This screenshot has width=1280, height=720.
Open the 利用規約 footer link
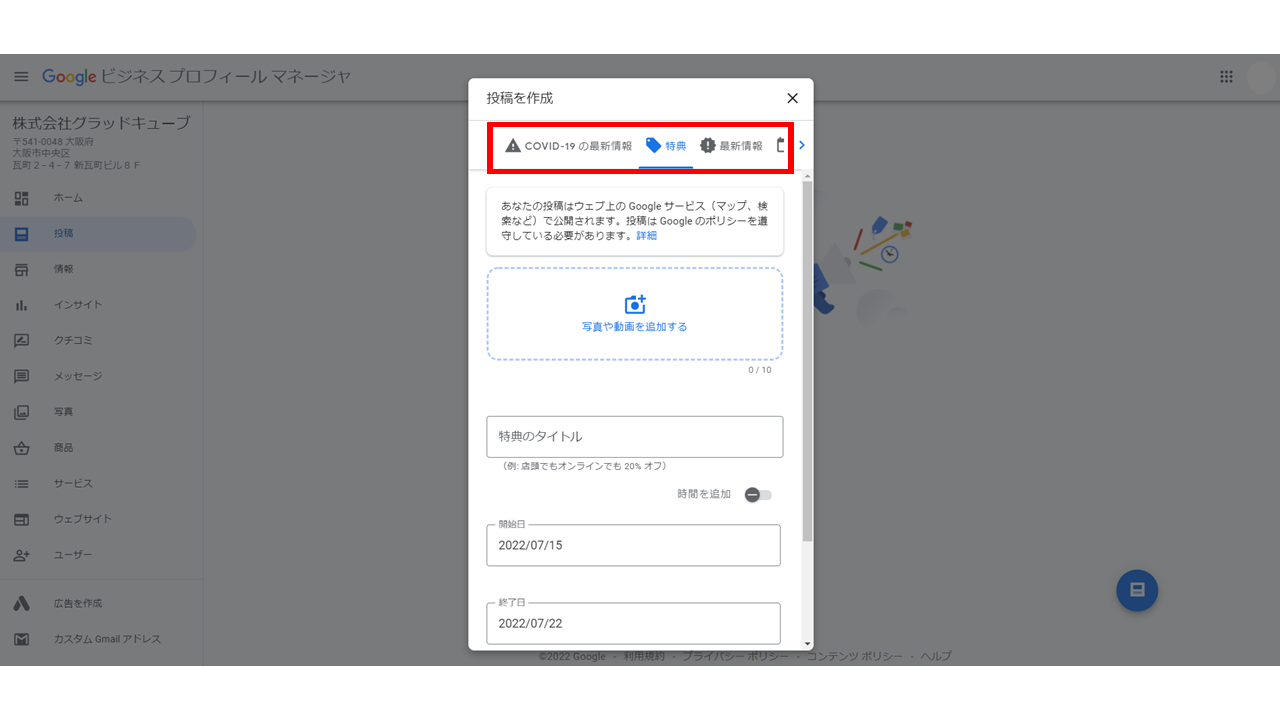coord(644,657)
